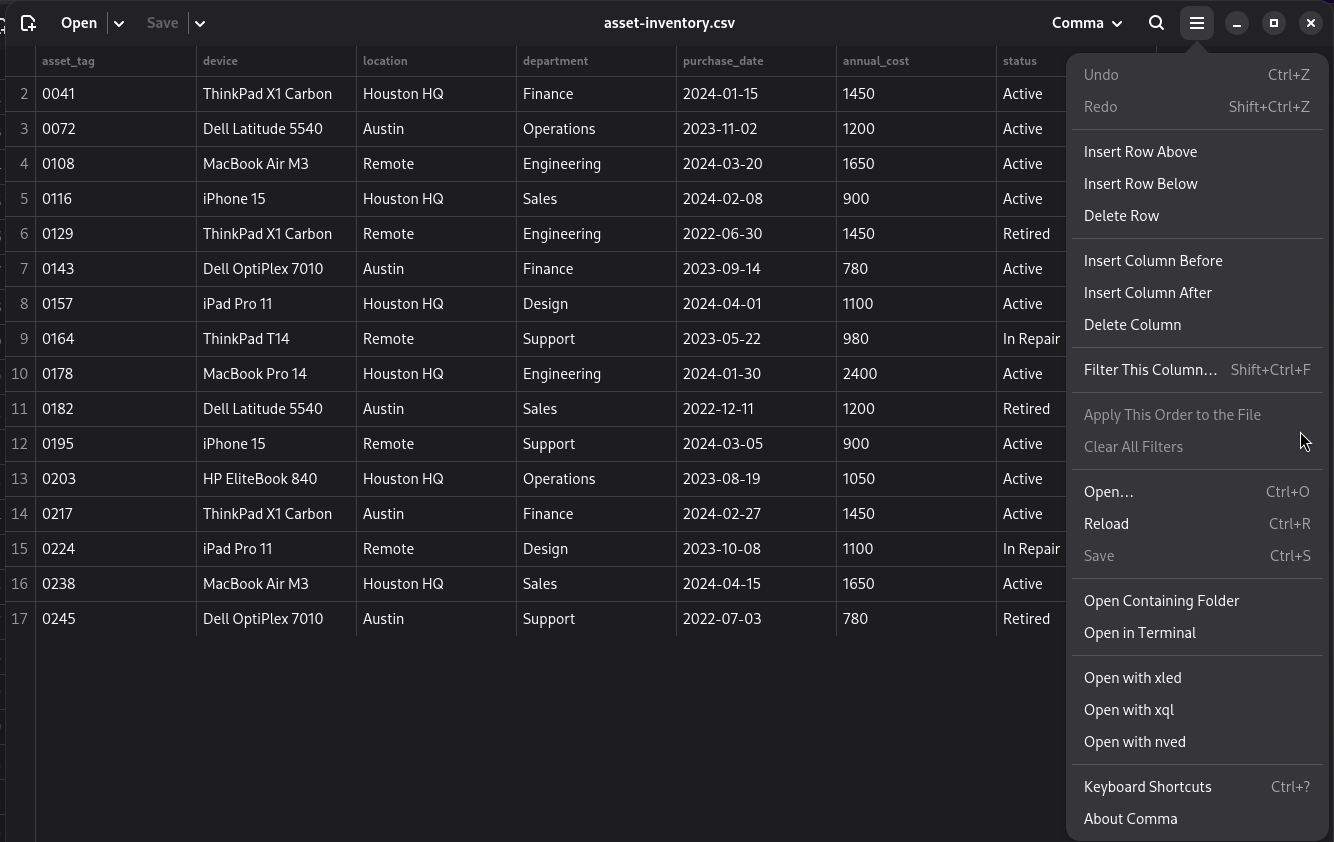Select Open with xql
Image resolution: width=1334 pixels, height=842 pixels.
tap(1197, 710)
